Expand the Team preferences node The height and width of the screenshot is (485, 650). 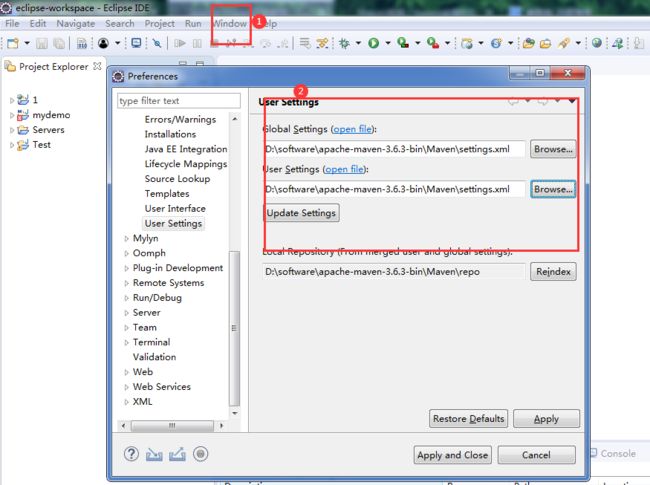[126, 328]
